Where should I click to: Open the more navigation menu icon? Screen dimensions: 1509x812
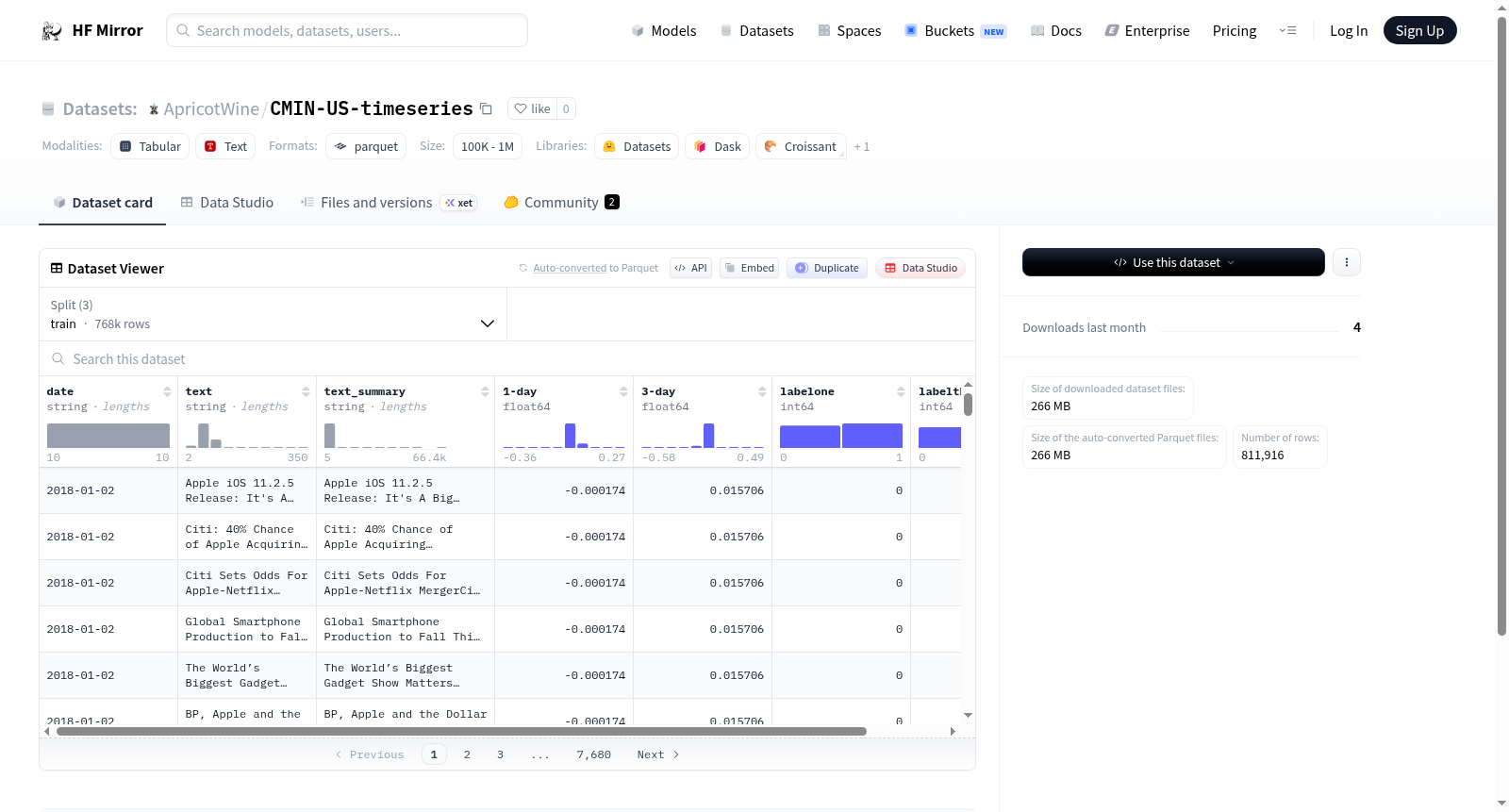point(1287,30)
